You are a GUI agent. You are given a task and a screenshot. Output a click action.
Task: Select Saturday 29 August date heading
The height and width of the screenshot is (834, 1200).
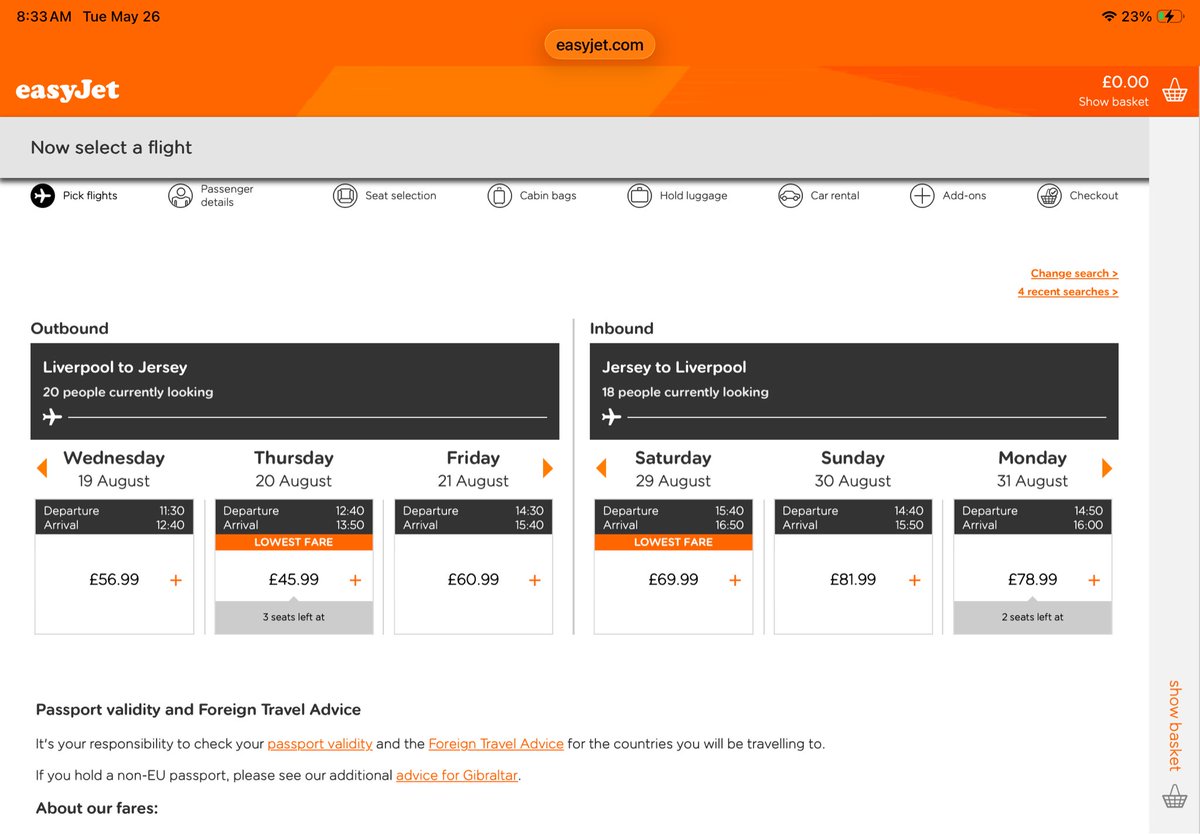click(673, 469)
